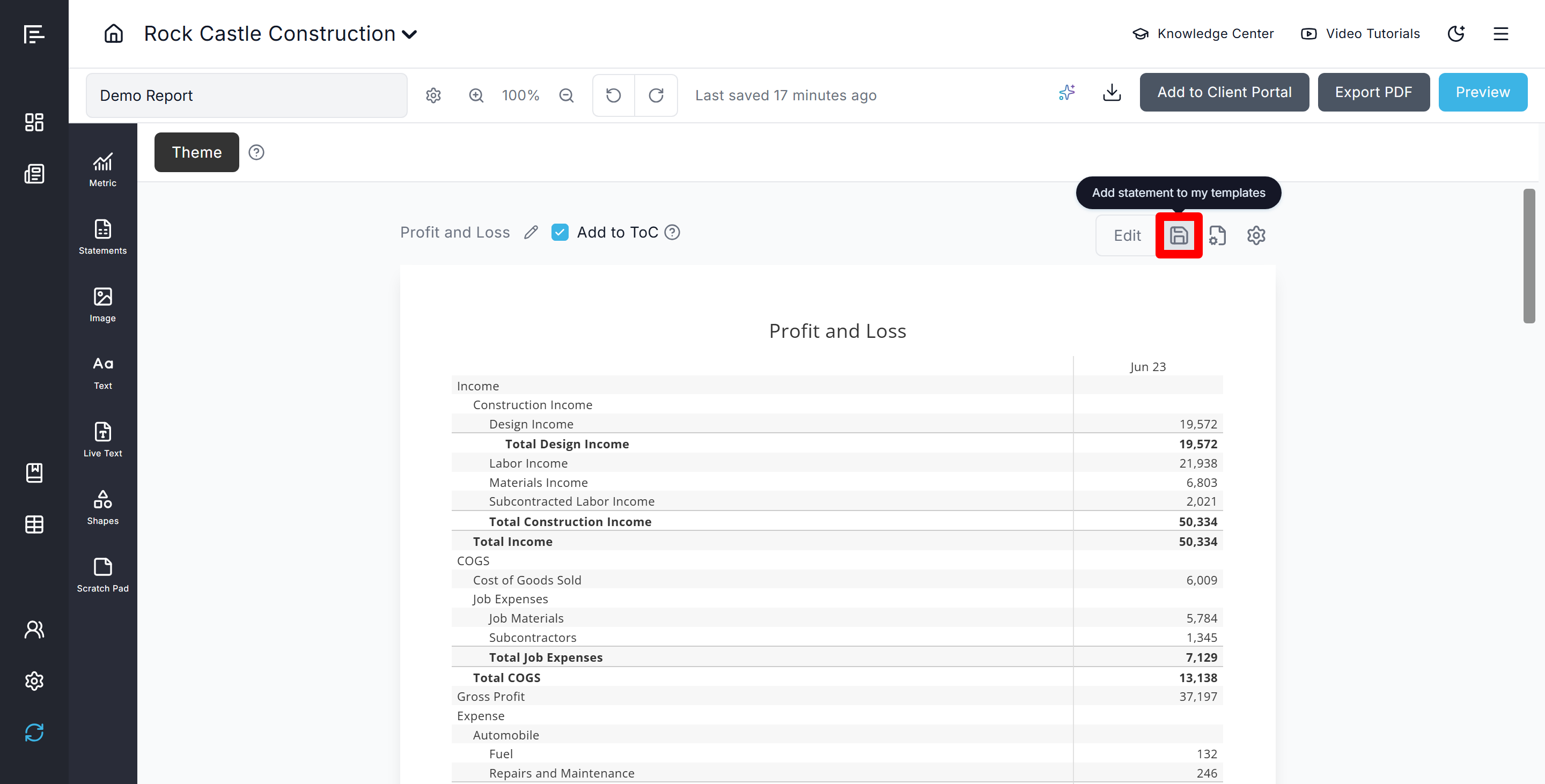The width and height of the screenshot is (1545, 784).
Task: Click the AI sparkle assistant icon
Action: coord(1066,93)
